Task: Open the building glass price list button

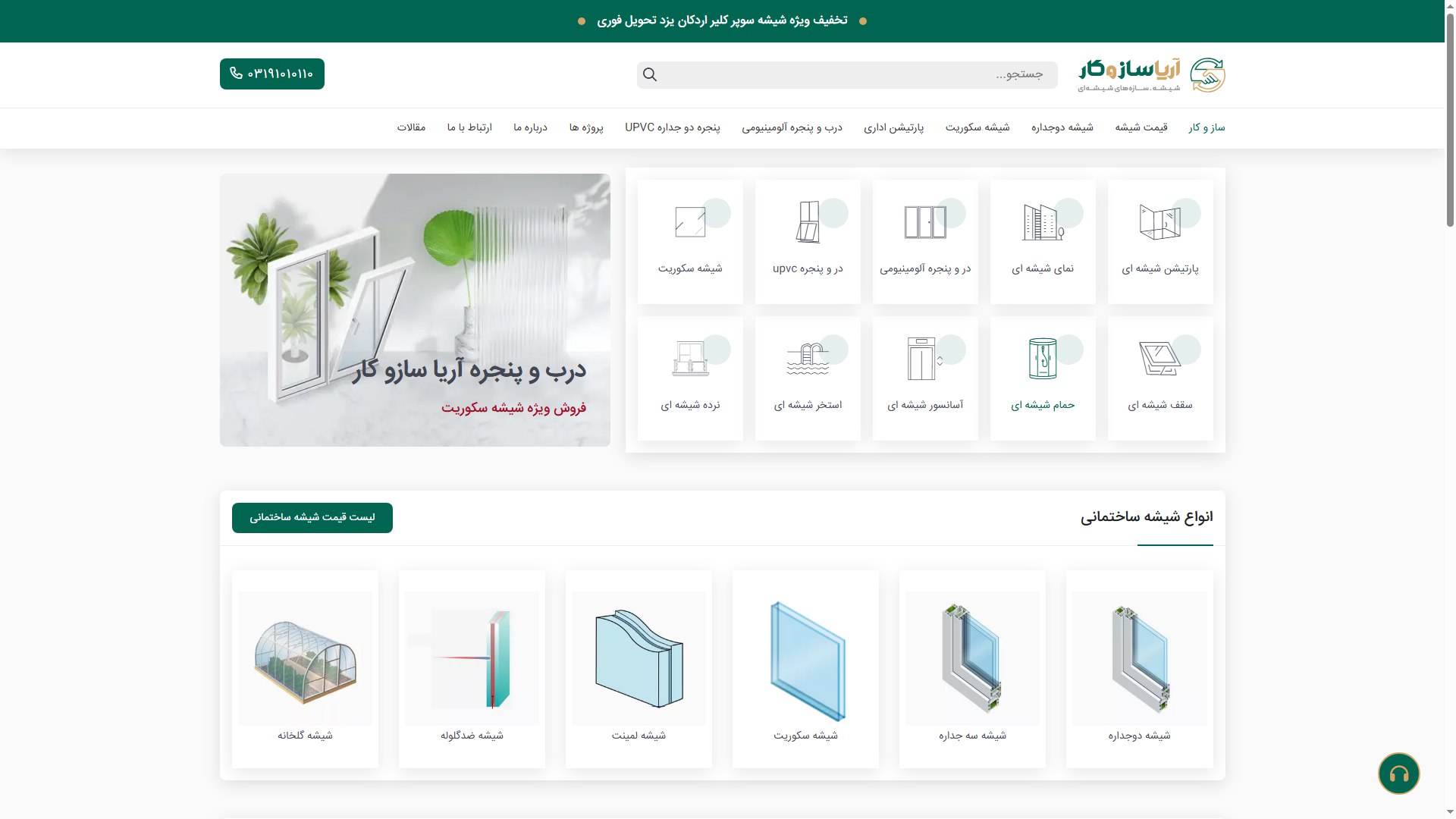Action: coord(312,518)
